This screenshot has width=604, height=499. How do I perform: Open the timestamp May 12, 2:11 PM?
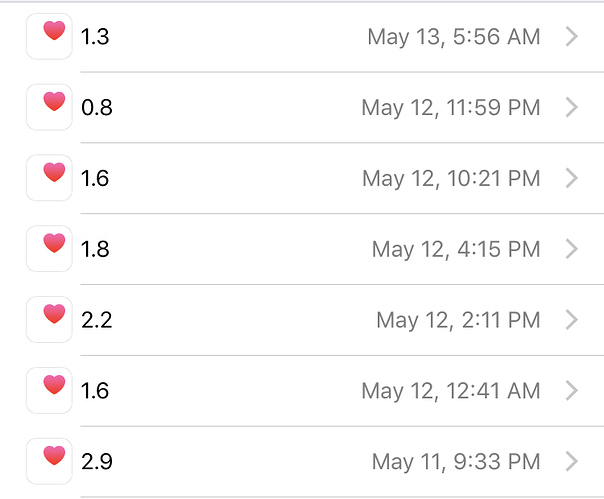458,321
